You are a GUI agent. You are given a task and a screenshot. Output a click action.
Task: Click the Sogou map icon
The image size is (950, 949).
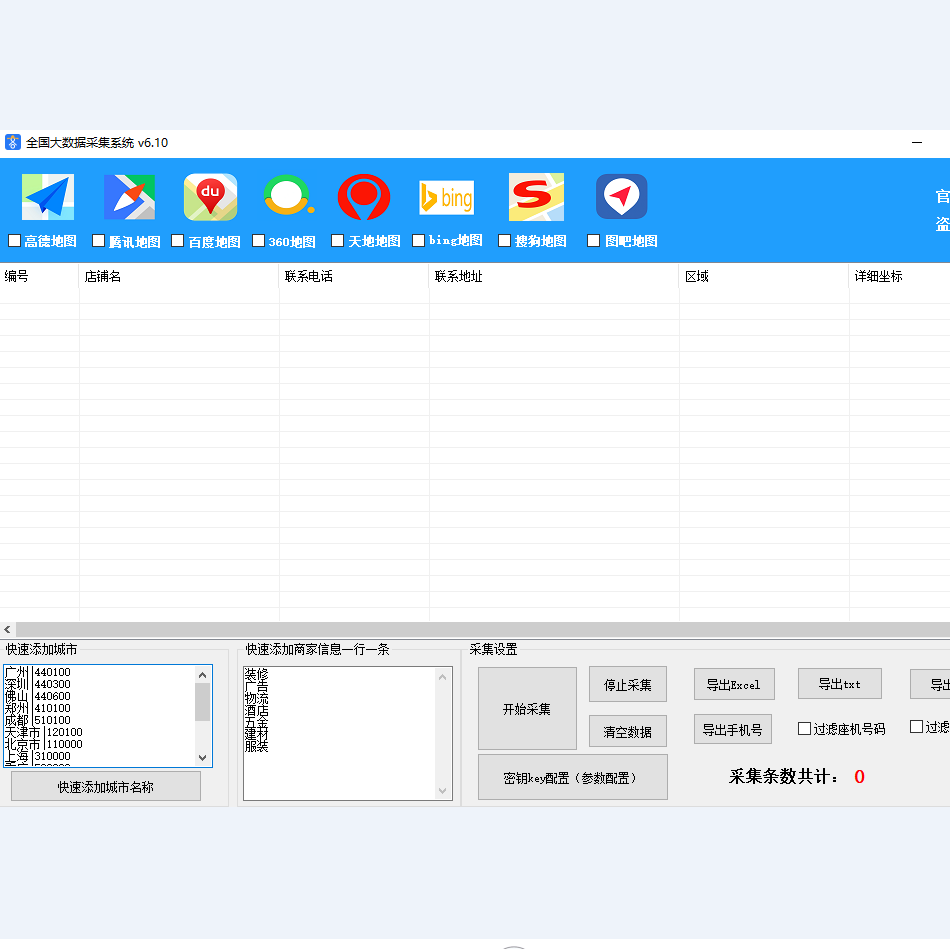coord(536,197)
